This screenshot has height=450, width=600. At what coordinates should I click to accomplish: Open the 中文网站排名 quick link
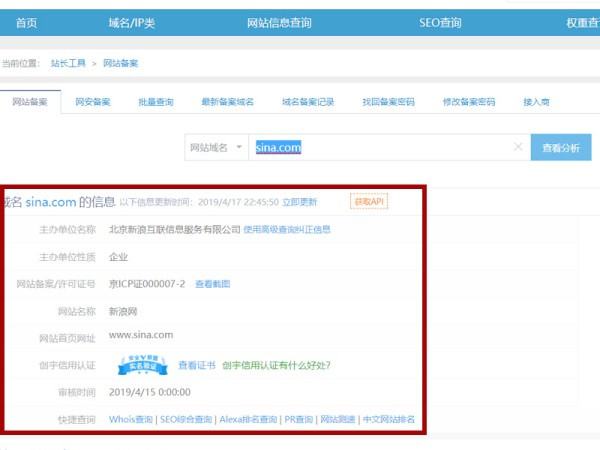(389, 419)
